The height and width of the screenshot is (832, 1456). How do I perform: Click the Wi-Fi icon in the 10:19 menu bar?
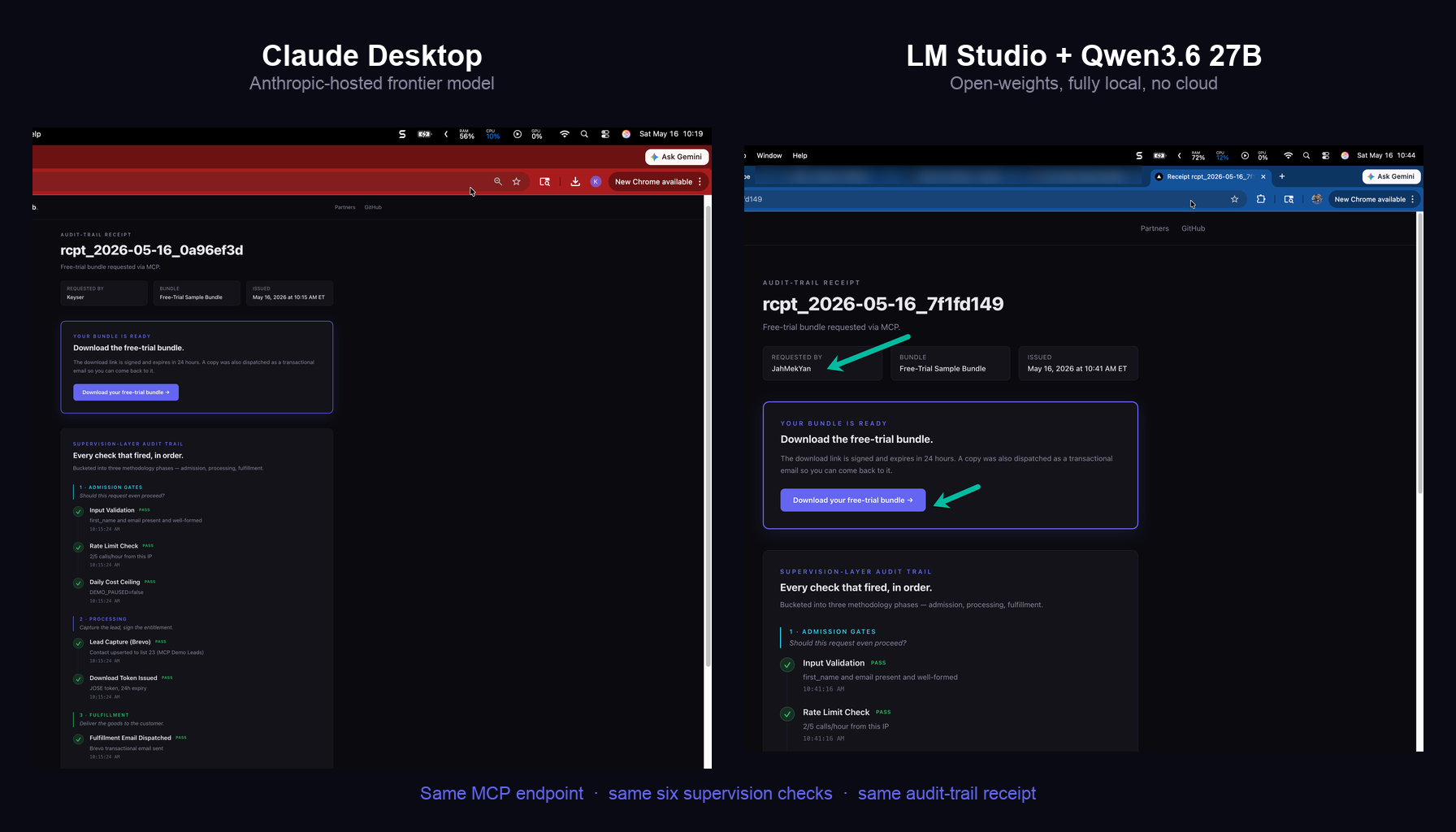click(x=564, y=134)
